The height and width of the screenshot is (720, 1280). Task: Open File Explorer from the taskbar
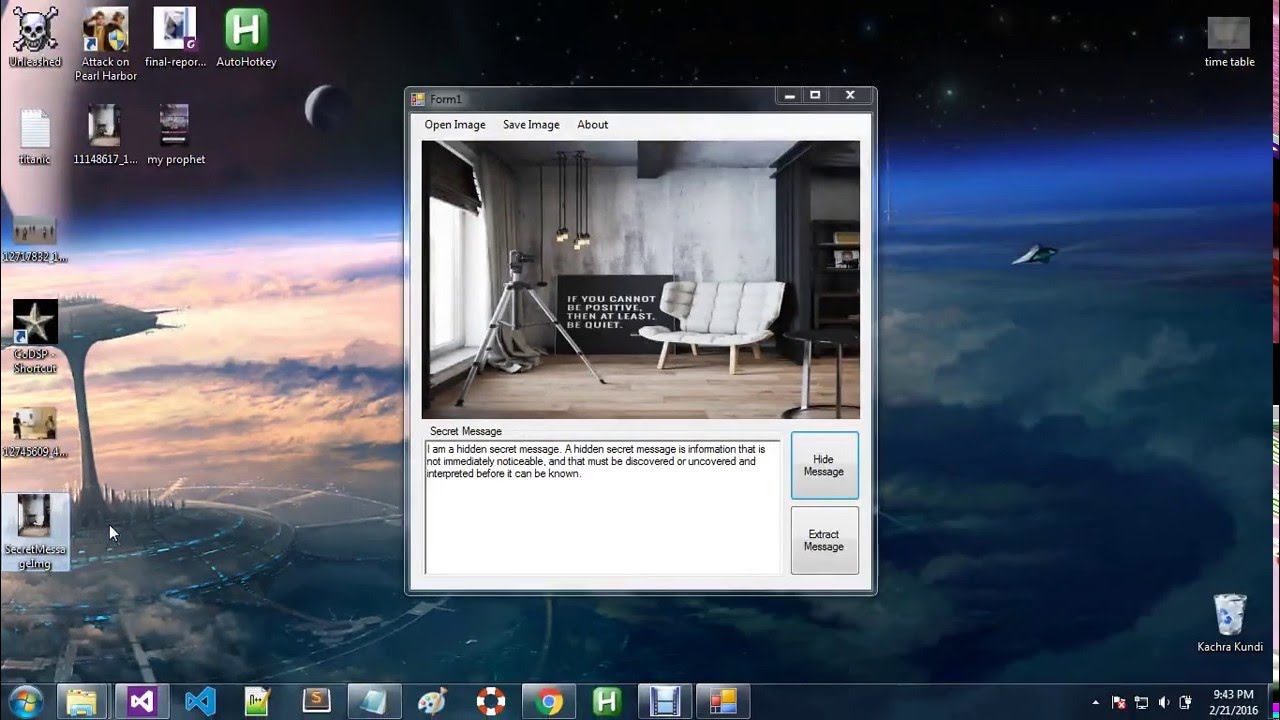tap(83, 702)
